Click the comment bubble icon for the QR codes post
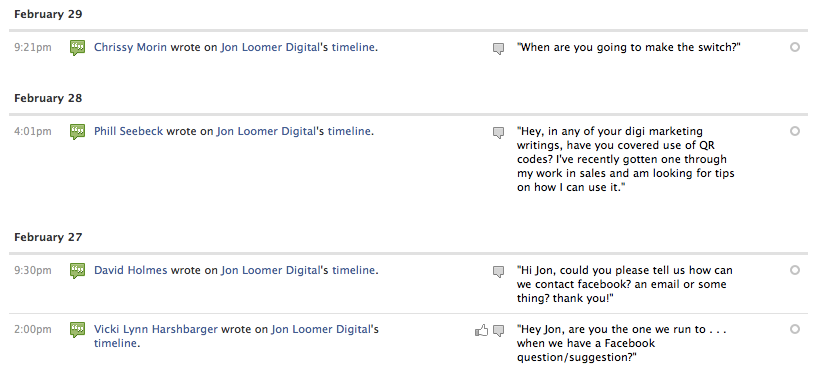Viewport: 822px width, 386px height. (499, 133)
